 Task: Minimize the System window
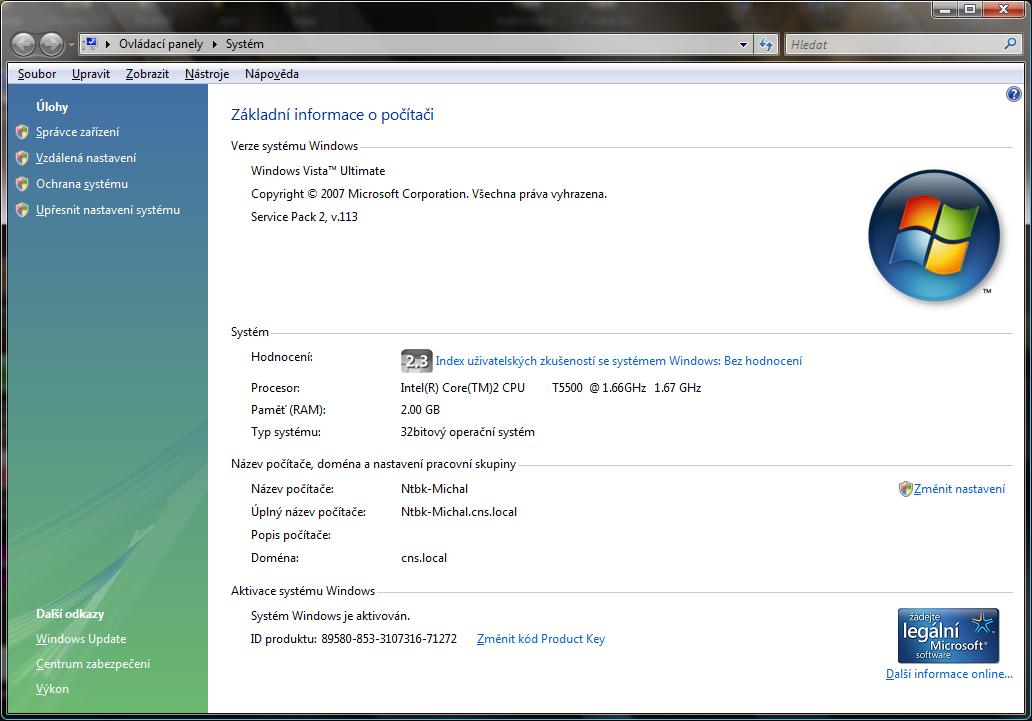tap(946, 9)
